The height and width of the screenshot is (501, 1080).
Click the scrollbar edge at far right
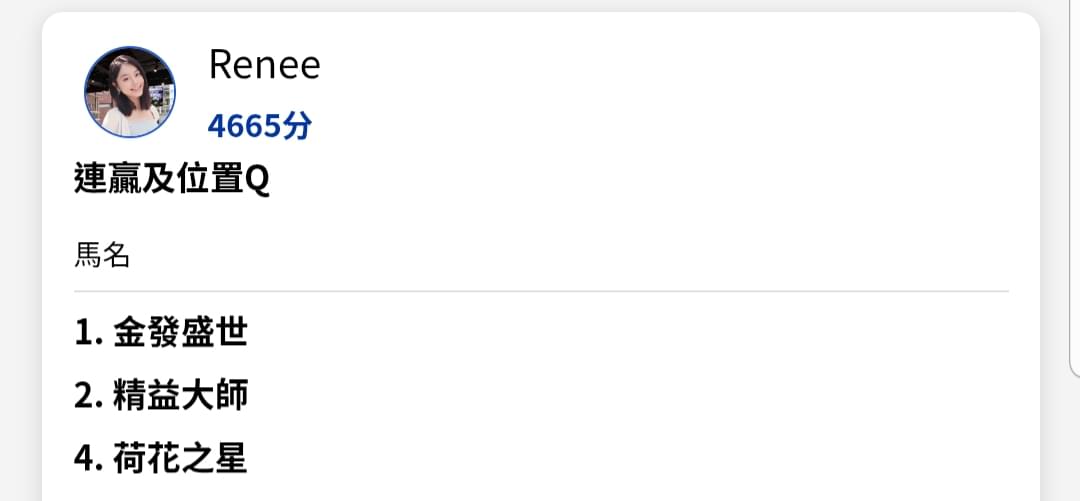[x=1074, y=186]
